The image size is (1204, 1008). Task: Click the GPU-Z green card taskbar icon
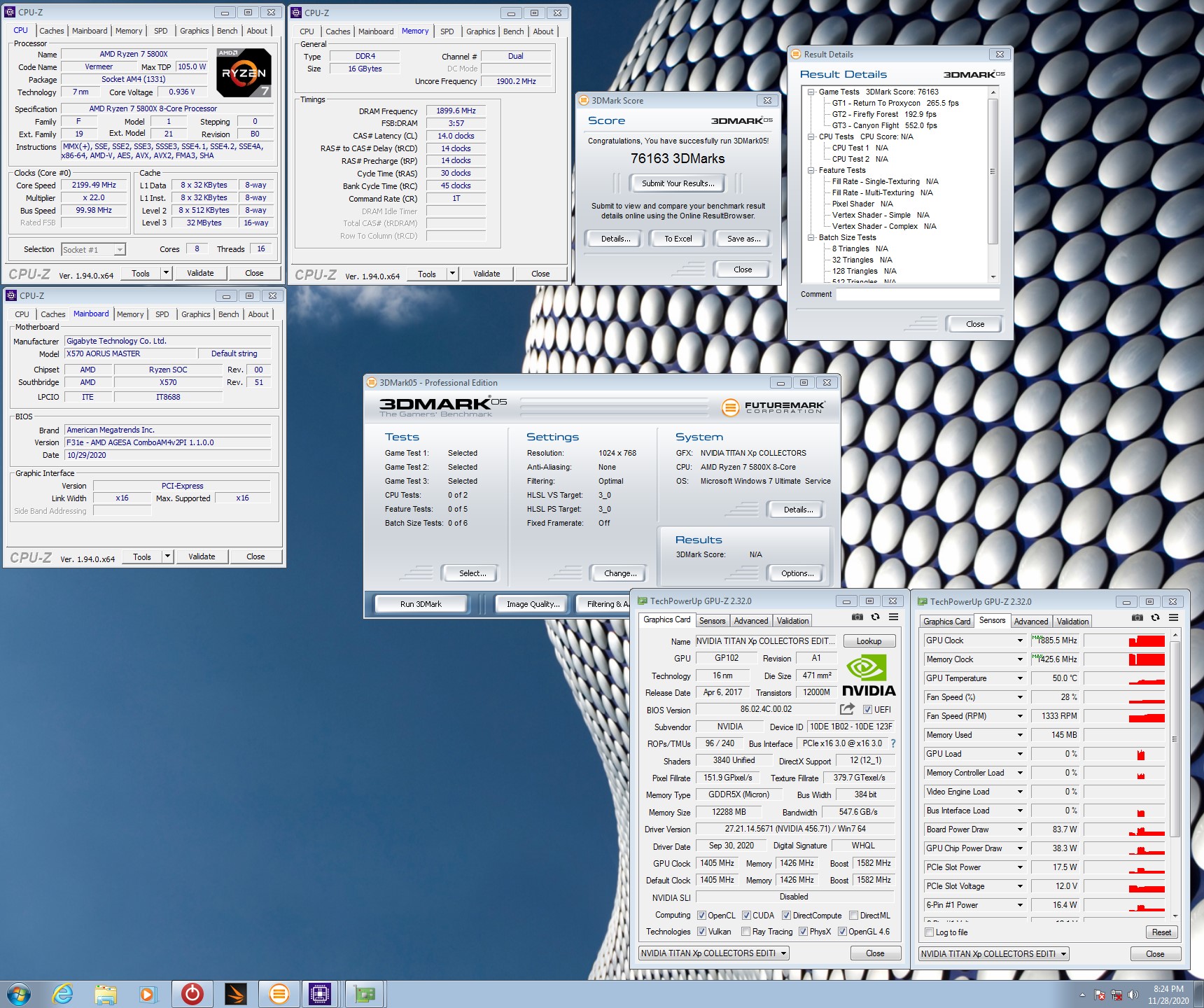[364, 994]
